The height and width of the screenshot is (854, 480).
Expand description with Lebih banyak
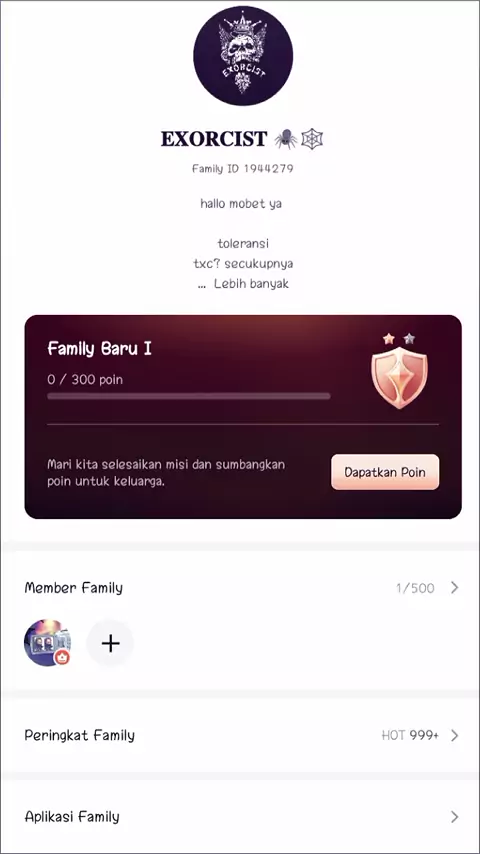point(251,284)
